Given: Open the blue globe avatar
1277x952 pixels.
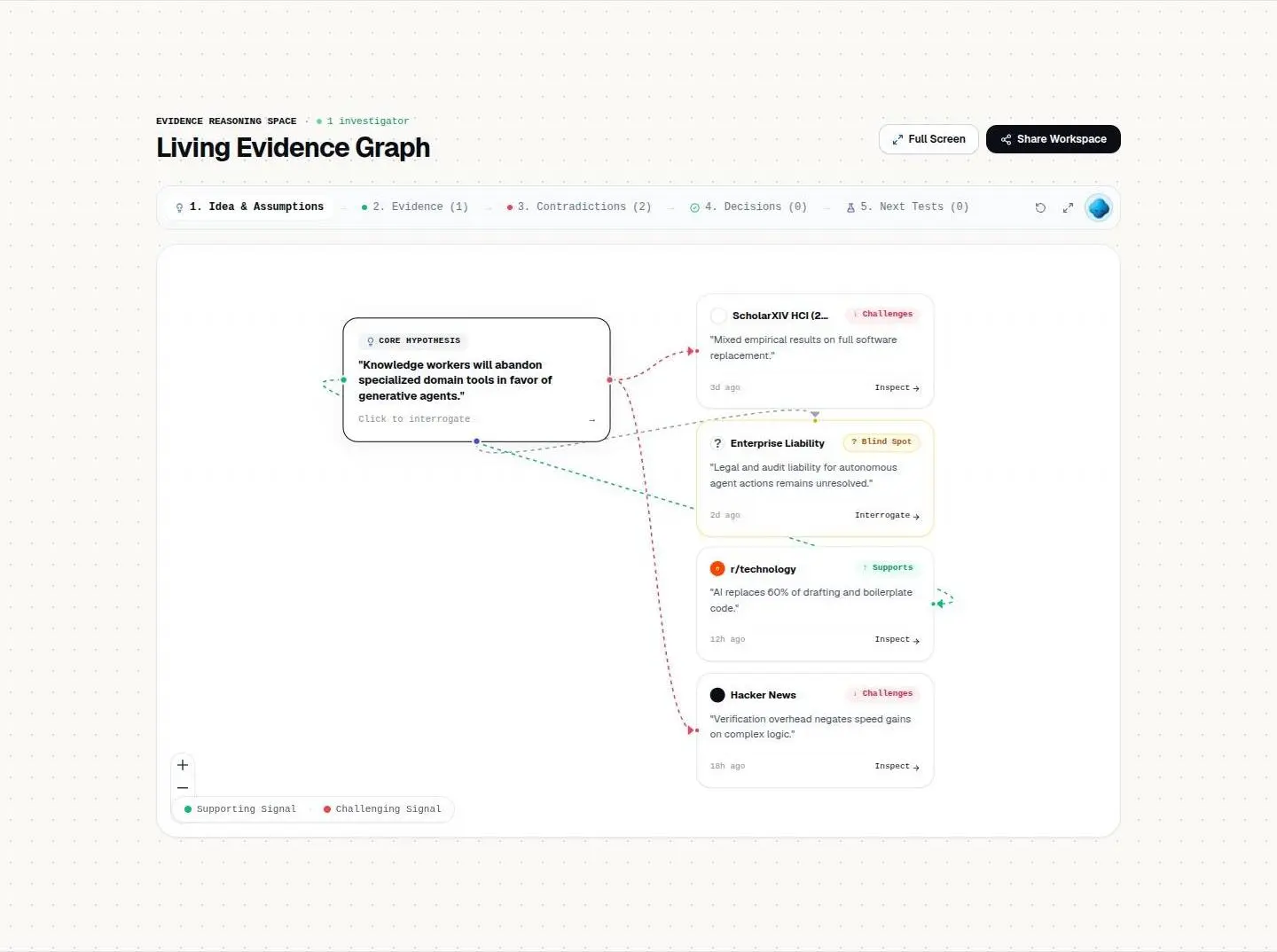Looking at the screenshot, I should [1099, 207].
